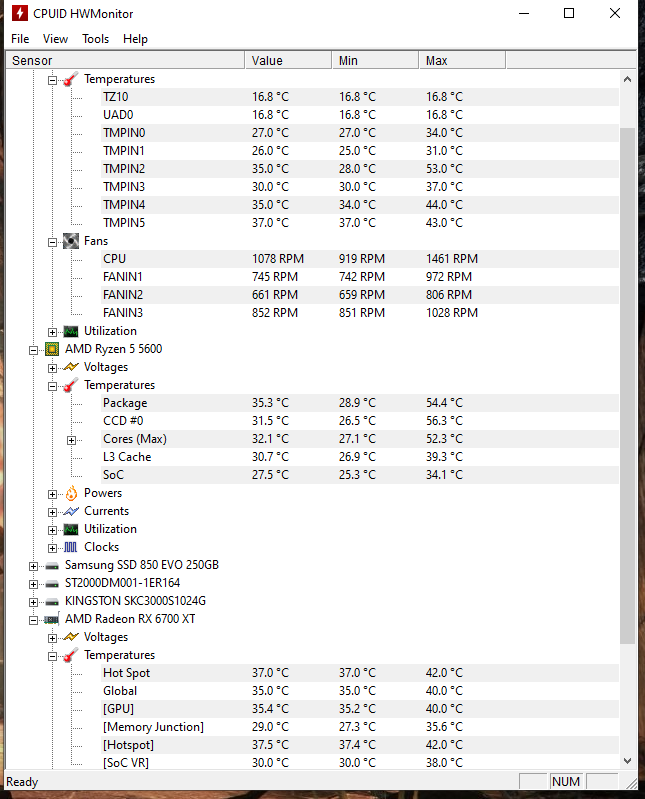The image size is (645, 799).
Task: Click the HWMonitor lightning app icon
Action: tap(20, 13)
